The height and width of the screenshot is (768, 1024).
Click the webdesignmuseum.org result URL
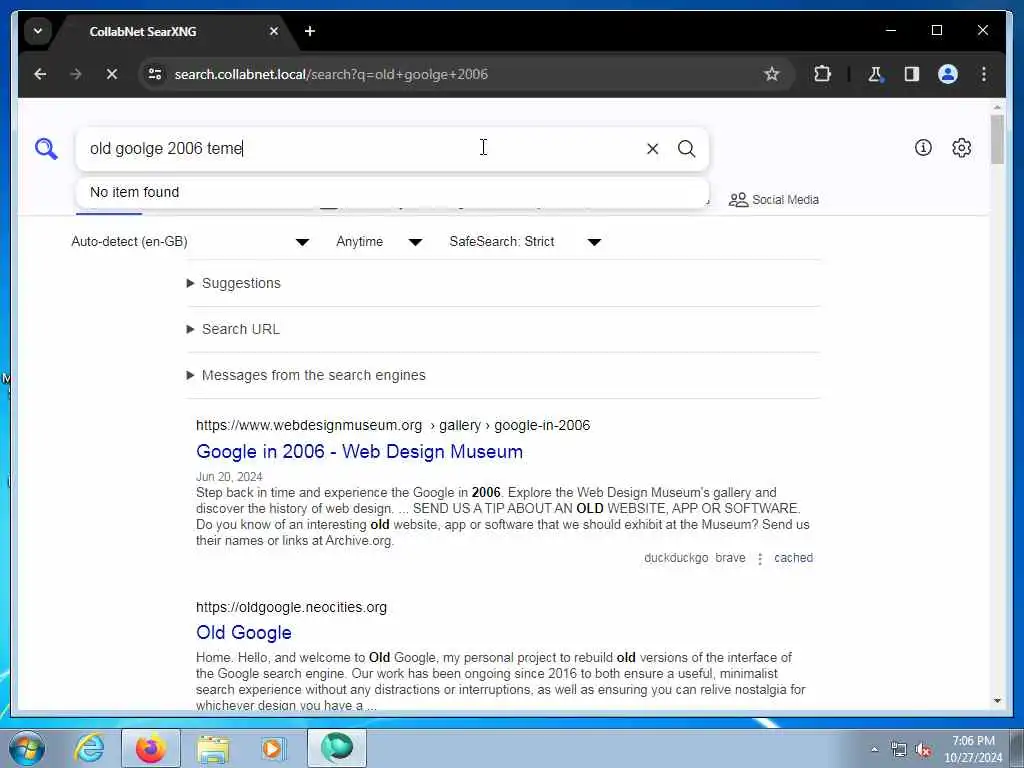[393, 425]
